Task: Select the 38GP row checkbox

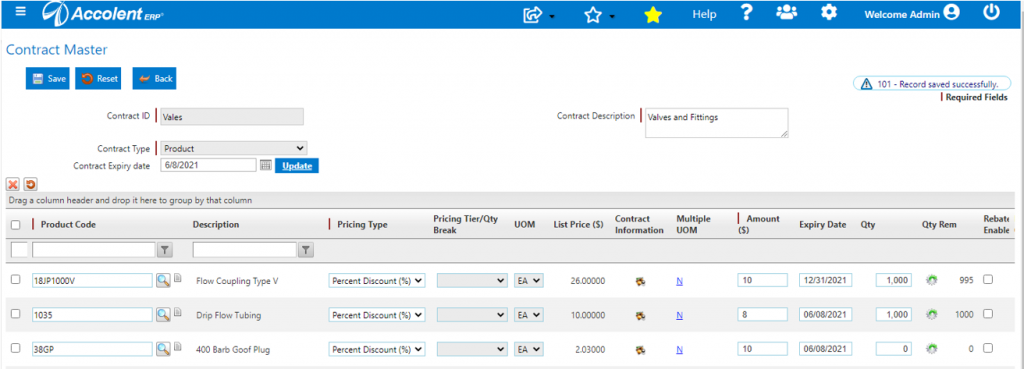Action: click(16, 348)
